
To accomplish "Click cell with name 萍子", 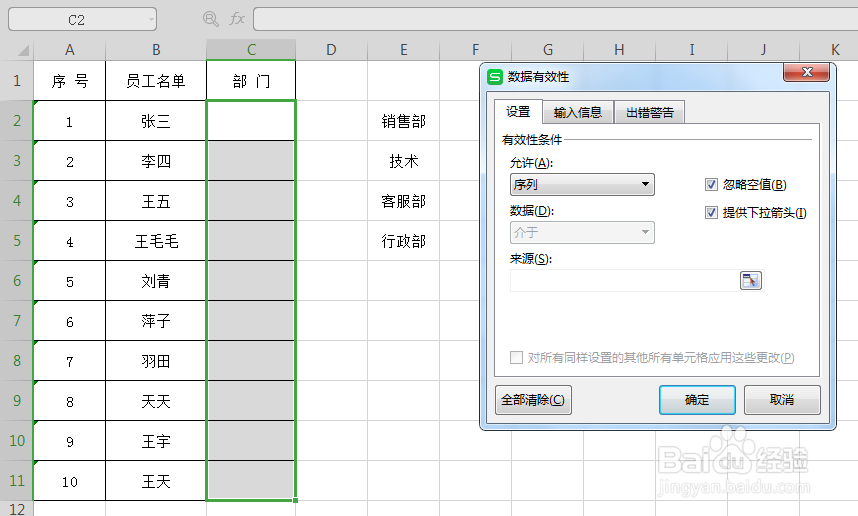I will [156, 321].
